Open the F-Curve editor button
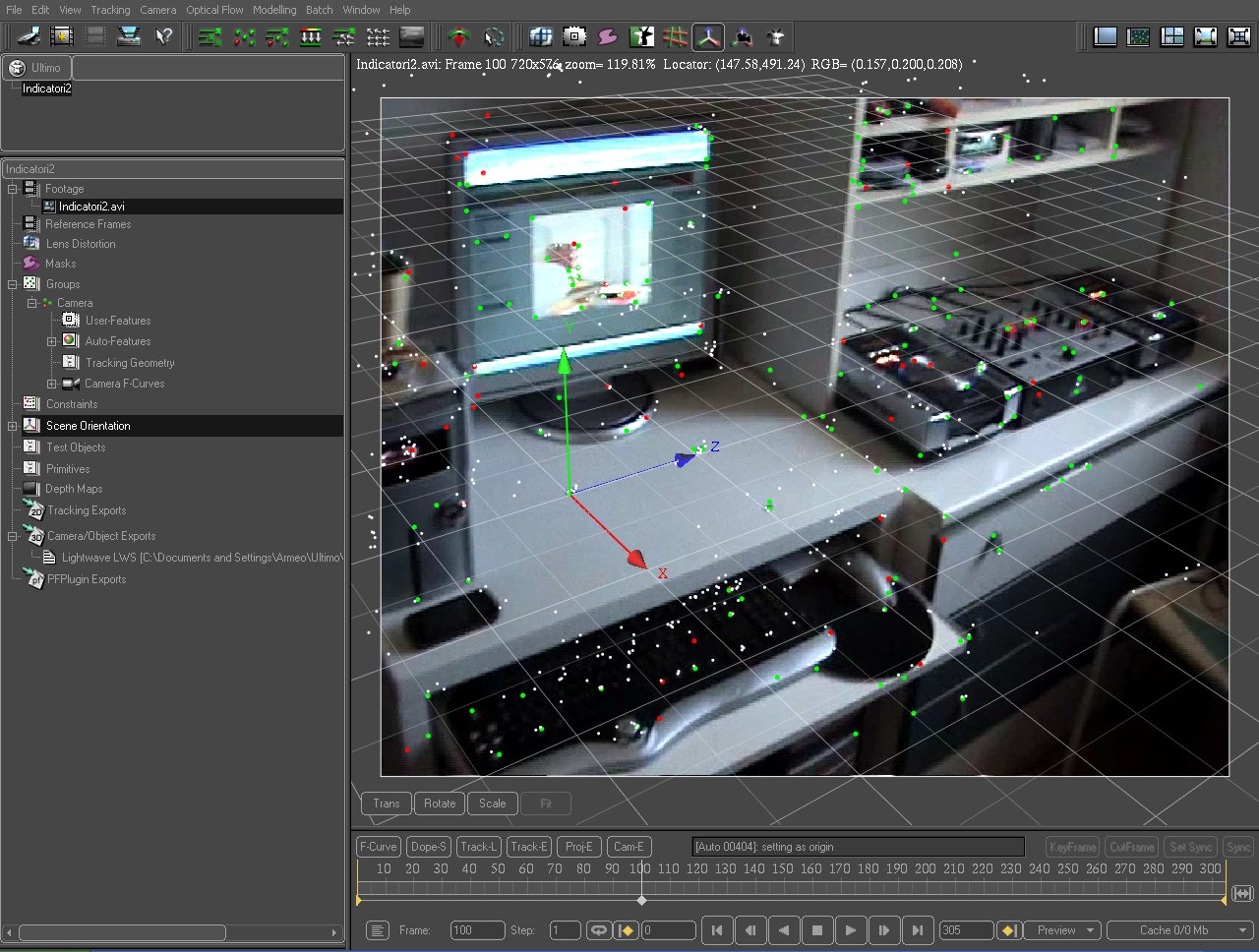The image size is (1259, 952). 378,847
